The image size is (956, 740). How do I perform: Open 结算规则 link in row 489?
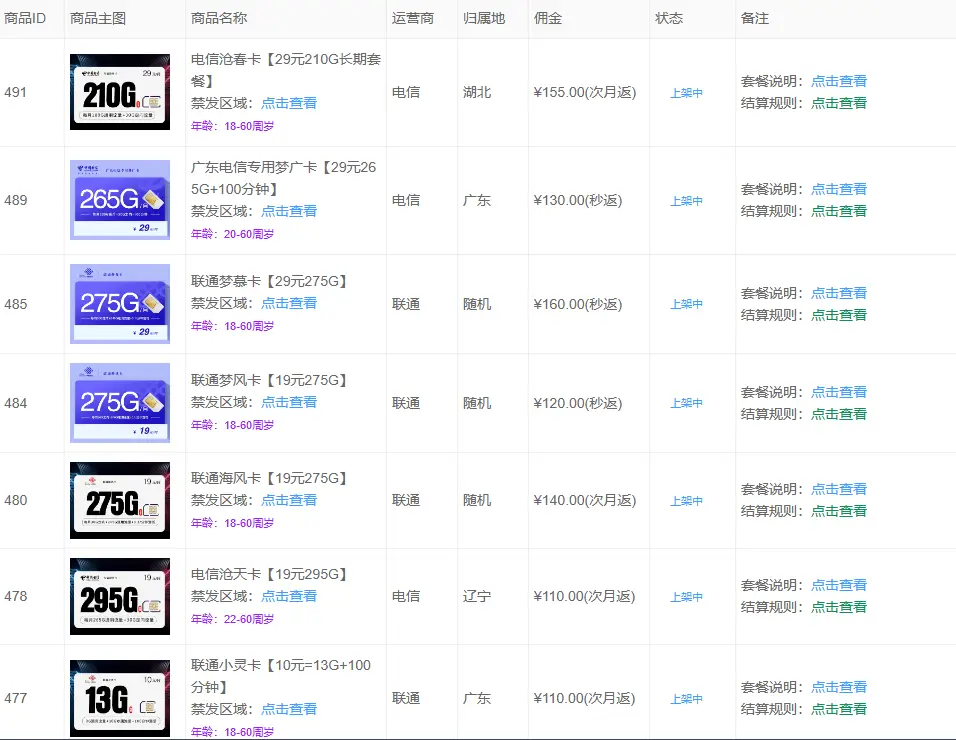pos(839,211)
